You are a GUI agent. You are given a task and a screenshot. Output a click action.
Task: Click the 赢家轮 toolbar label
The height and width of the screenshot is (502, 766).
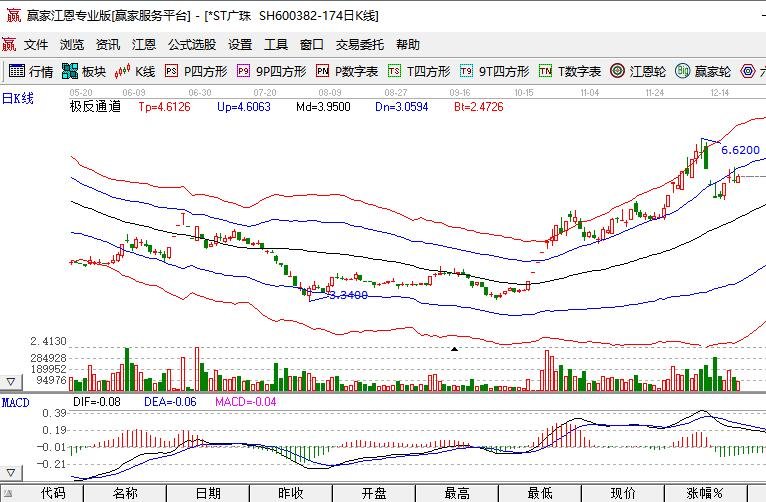click(x=713, y=72)
